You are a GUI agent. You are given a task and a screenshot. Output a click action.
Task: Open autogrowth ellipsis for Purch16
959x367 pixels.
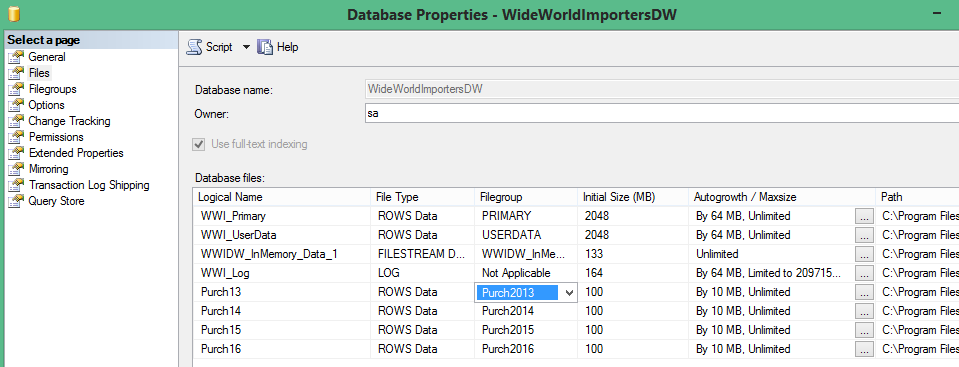tap(864, 349)
